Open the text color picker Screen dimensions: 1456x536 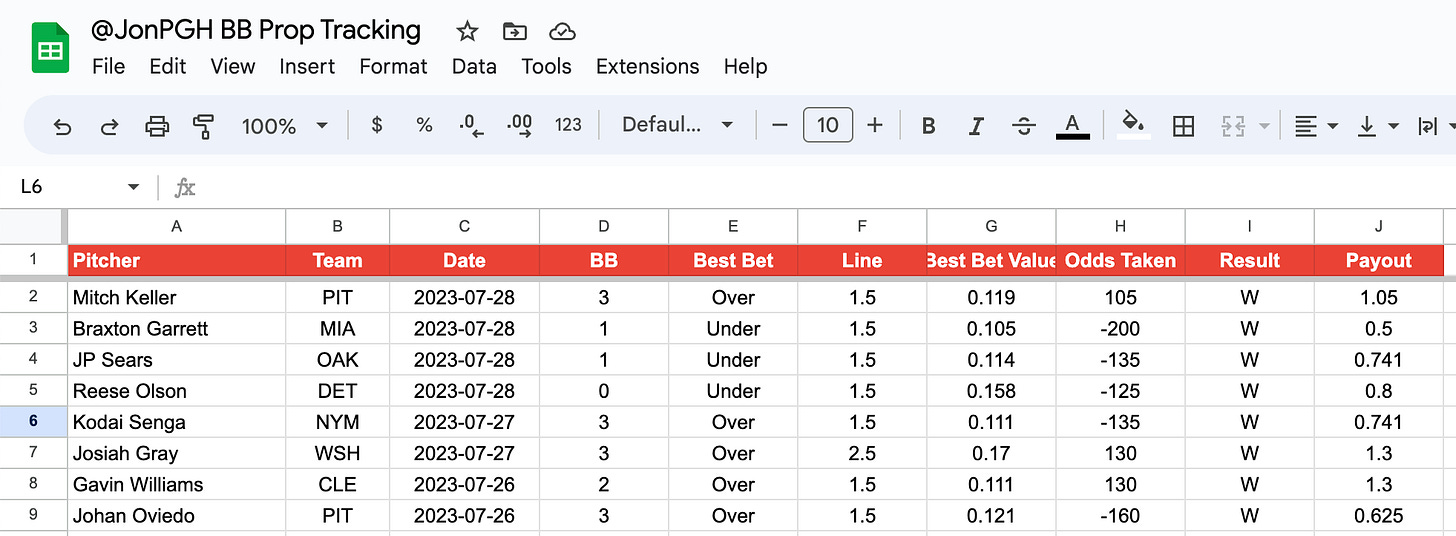point(1073,126)
